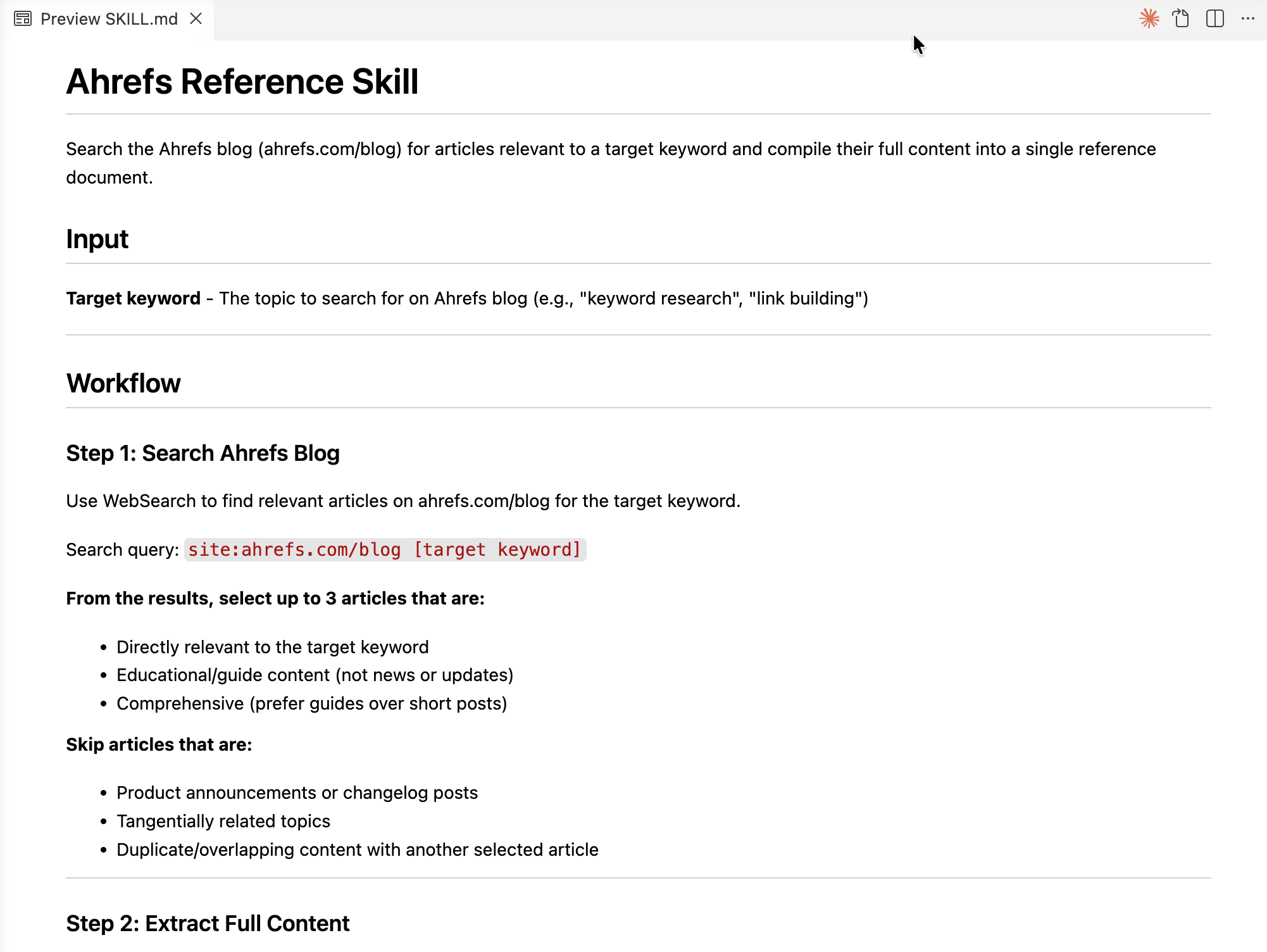Click the Claude asterisk icon in the toolbar
The height and width of the screenshot is (952, 1267).
(x=1149, y=19)
